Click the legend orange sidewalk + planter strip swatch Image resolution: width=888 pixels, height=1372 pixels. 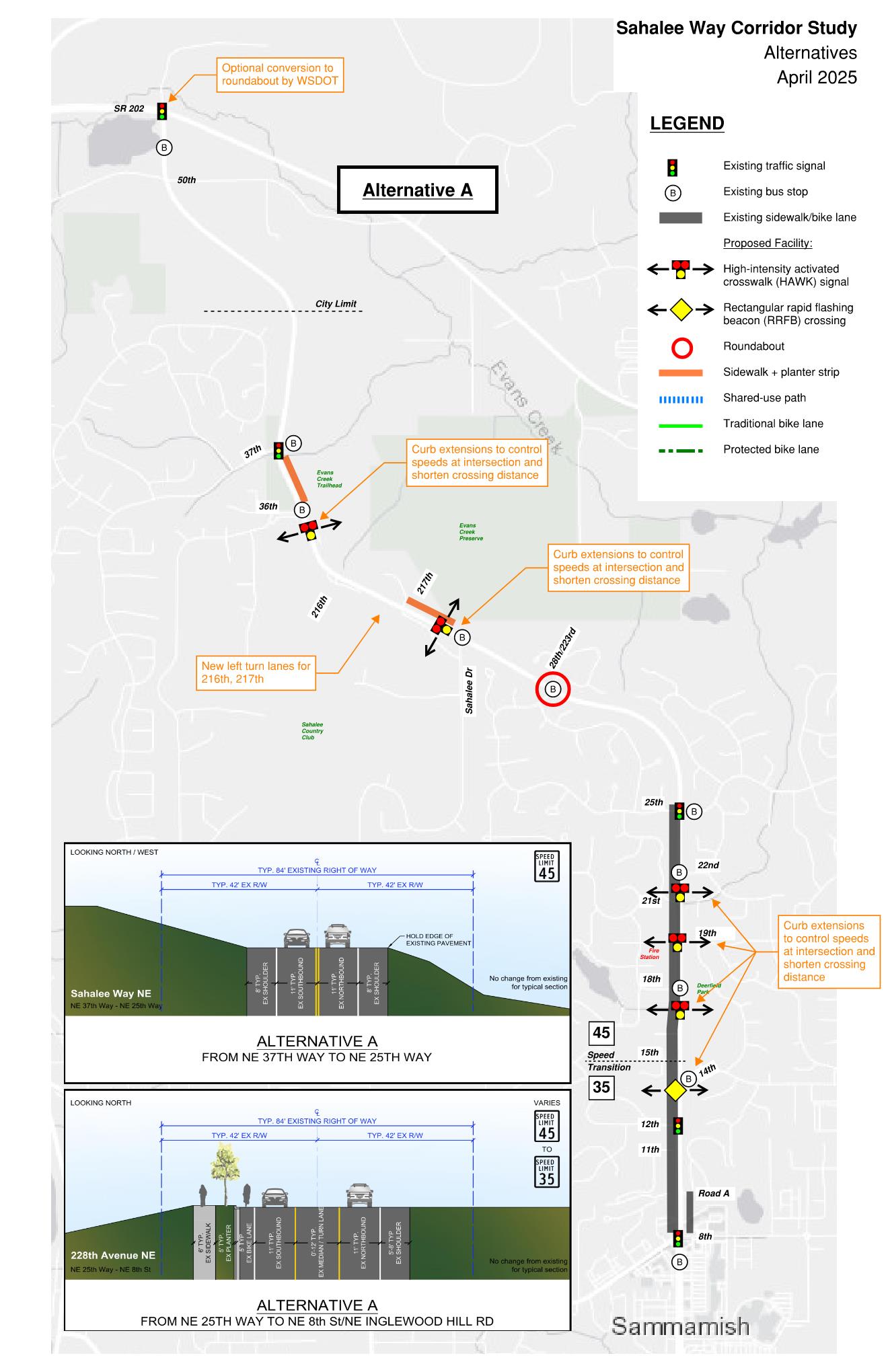pos(681,373)
